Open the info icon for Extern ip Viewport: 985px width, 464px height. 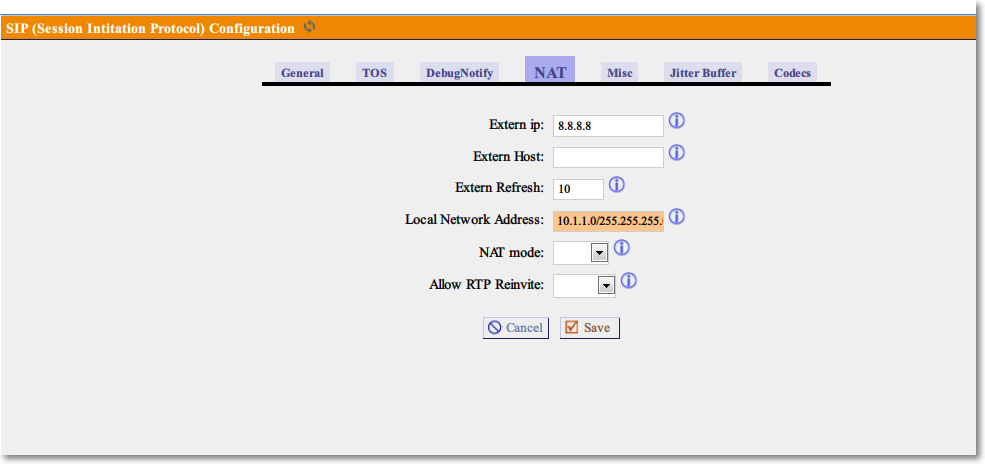coord(677,121)
